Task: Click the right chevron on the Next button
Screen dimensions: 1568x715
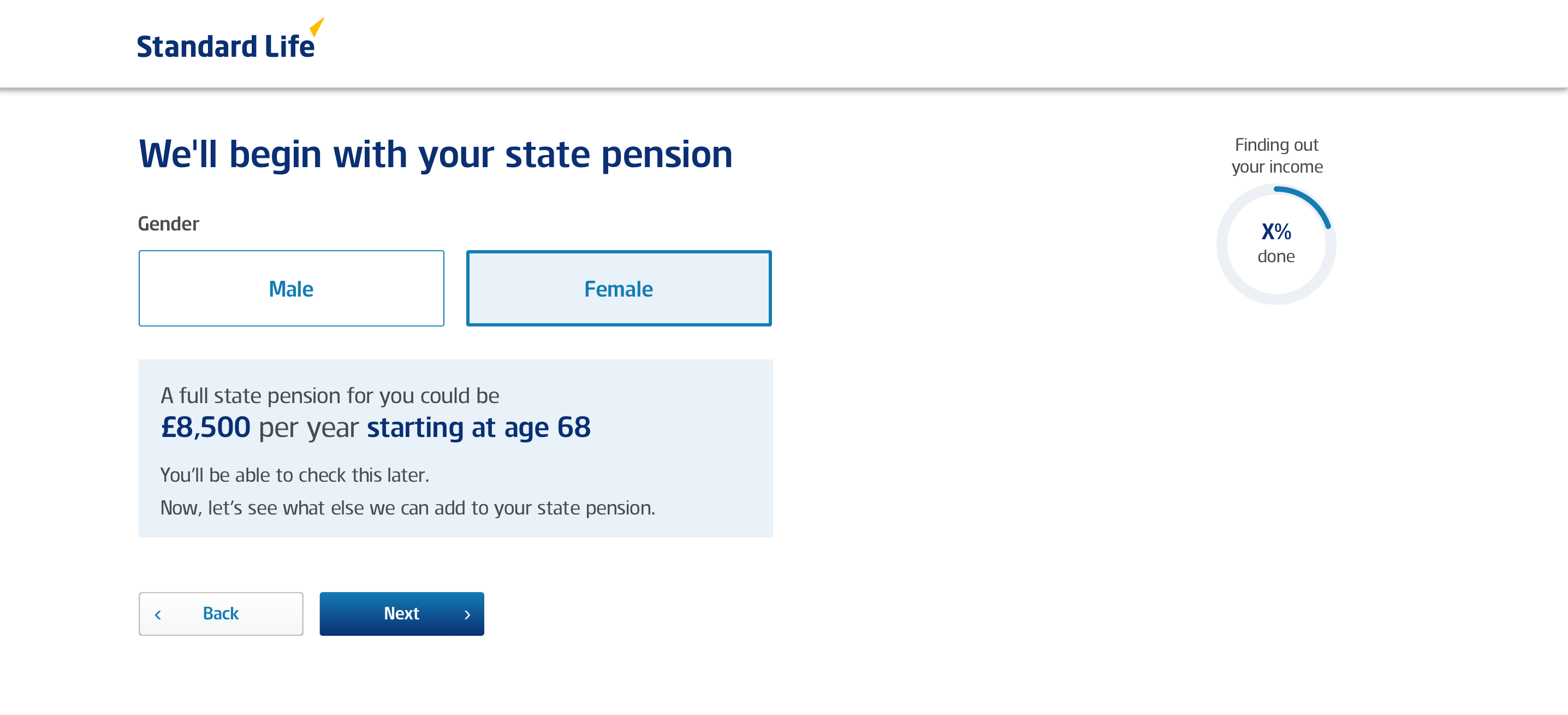Action: coord(467,614)
